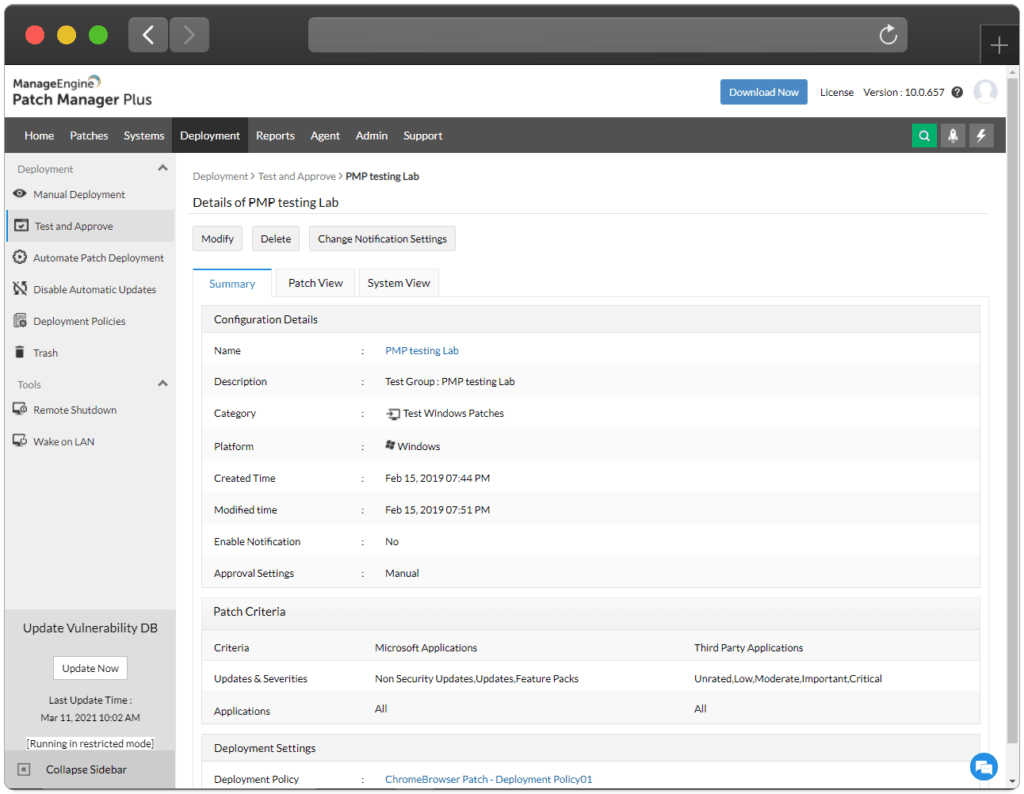
Task: Click the help question mark icon
Action: point(957,92)
